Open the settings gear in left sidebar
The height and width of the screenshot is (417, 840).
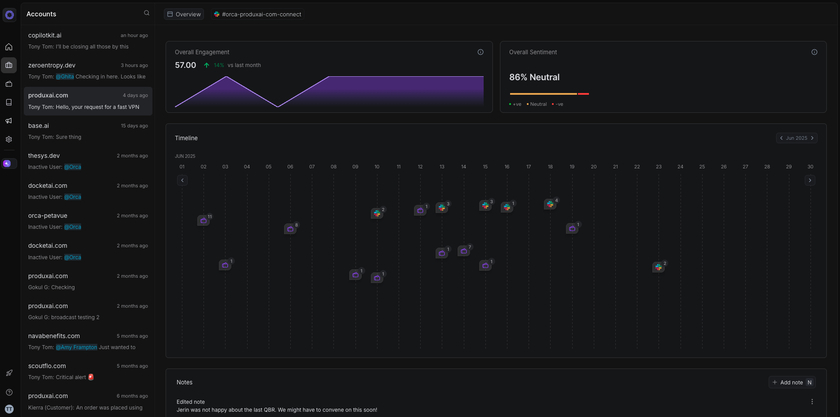[9, 139]
